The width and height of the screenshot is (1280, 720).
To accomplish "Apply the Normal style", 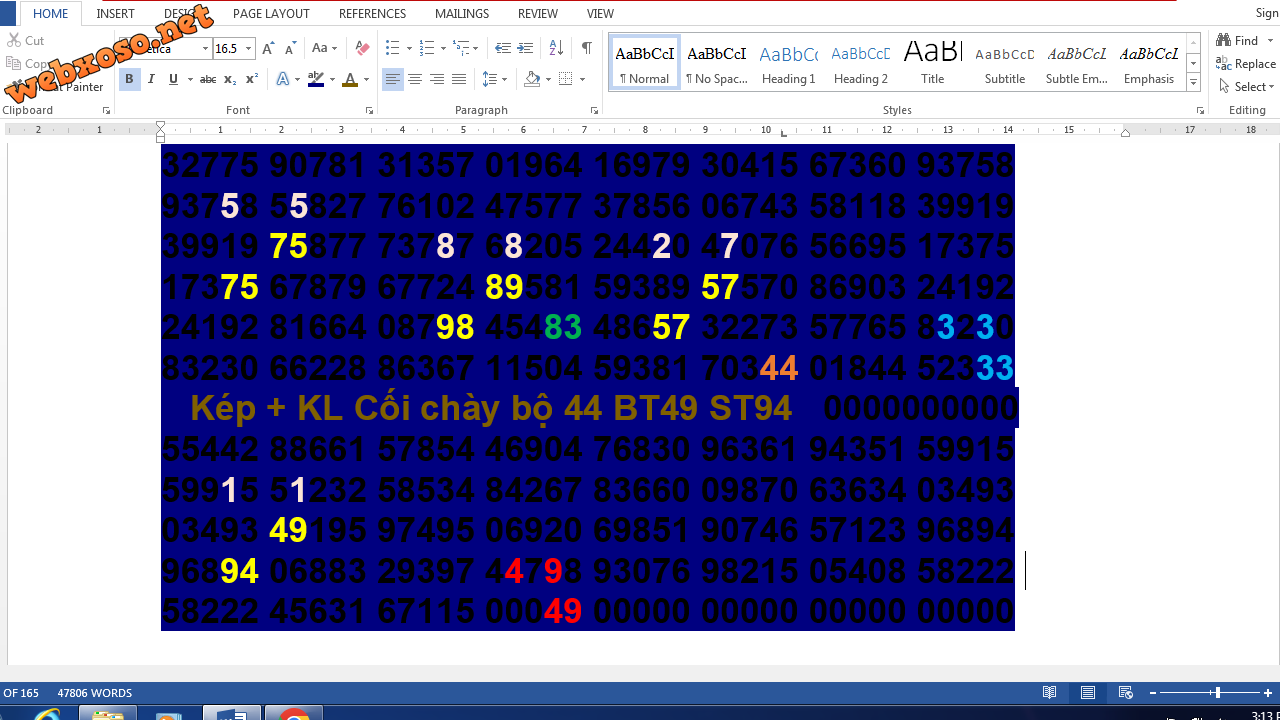I will 645,63.
